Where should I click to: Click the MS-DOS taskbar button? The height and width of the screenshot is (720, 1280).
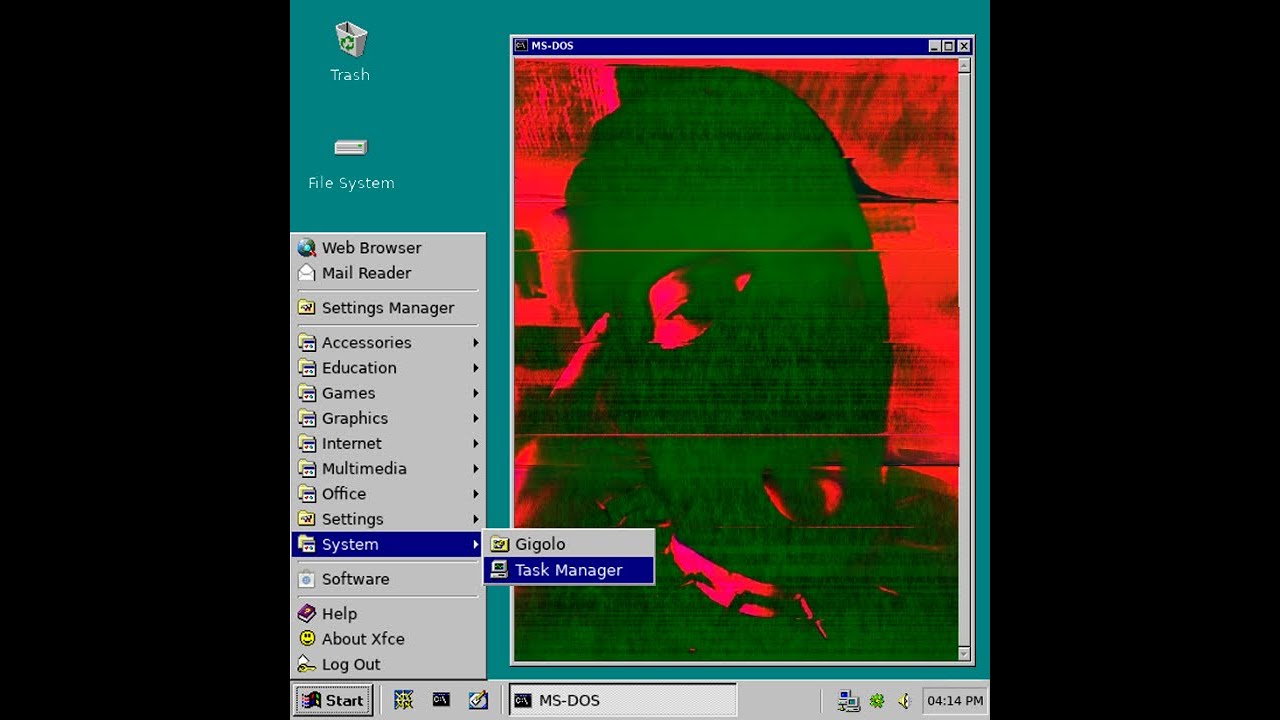coord(623,700)
